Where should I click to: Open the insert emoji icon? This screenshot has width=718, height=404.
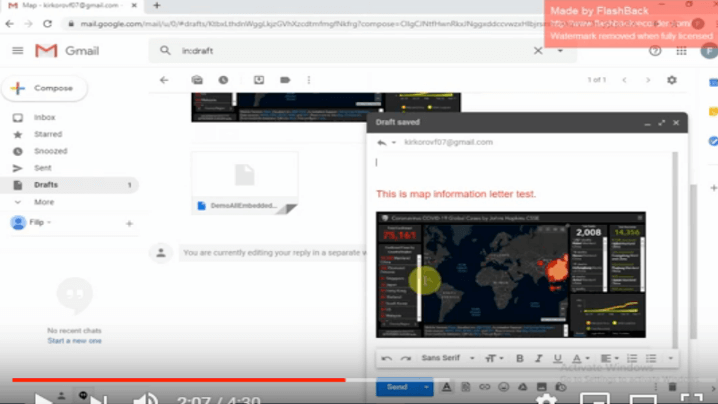coord(504,388)
